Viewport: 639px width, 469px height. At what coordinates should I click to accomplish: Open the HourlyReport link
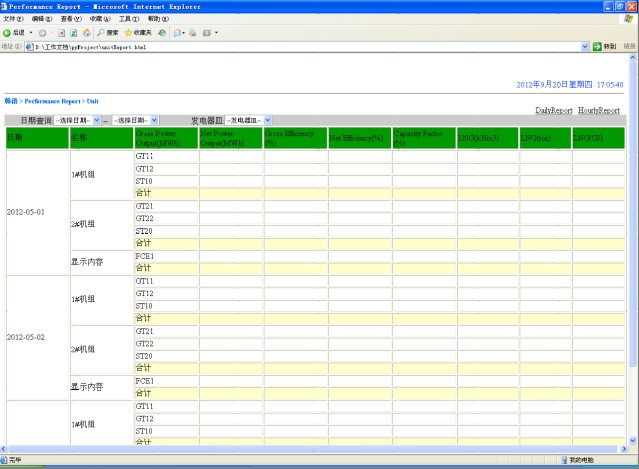598,110
